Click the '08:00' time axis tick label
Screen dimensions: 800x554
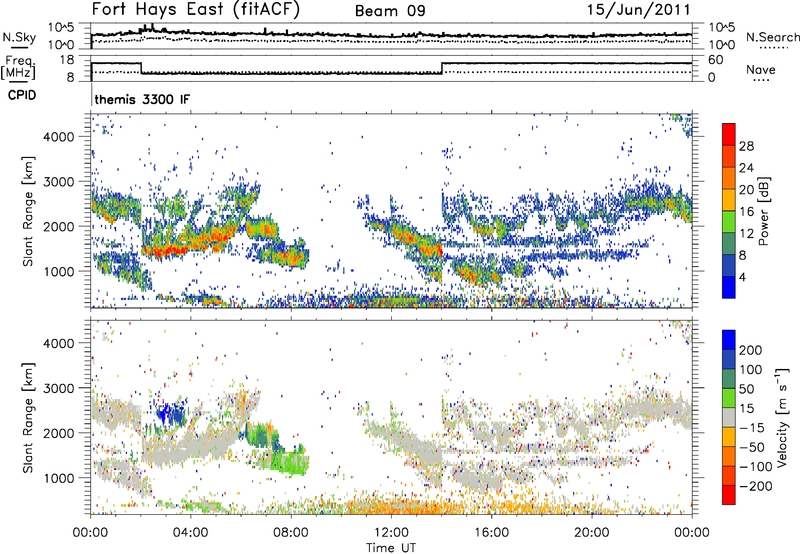(291, 533)
